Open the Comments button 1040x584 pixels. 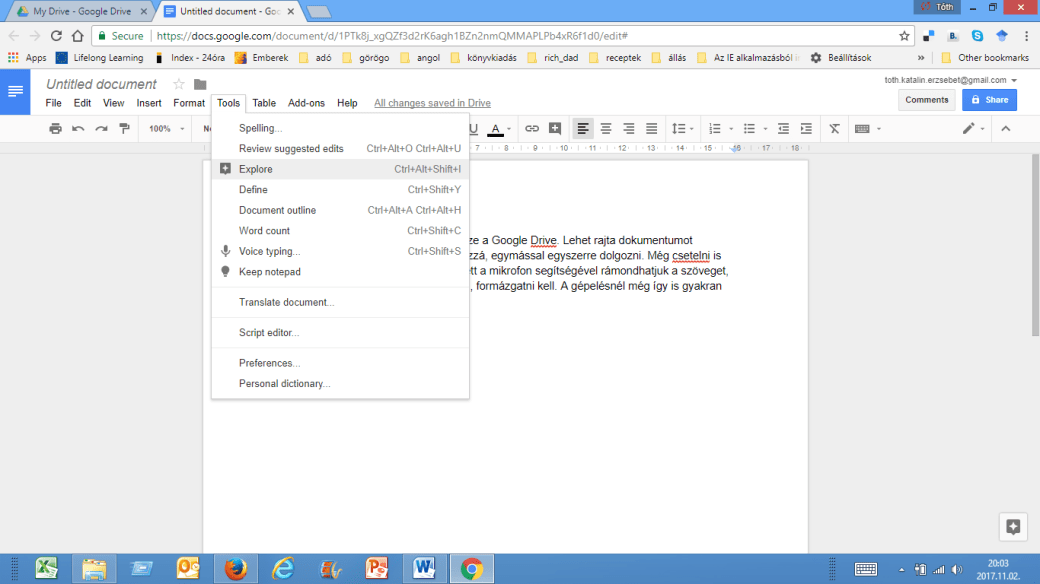click(x=927, y=100)
